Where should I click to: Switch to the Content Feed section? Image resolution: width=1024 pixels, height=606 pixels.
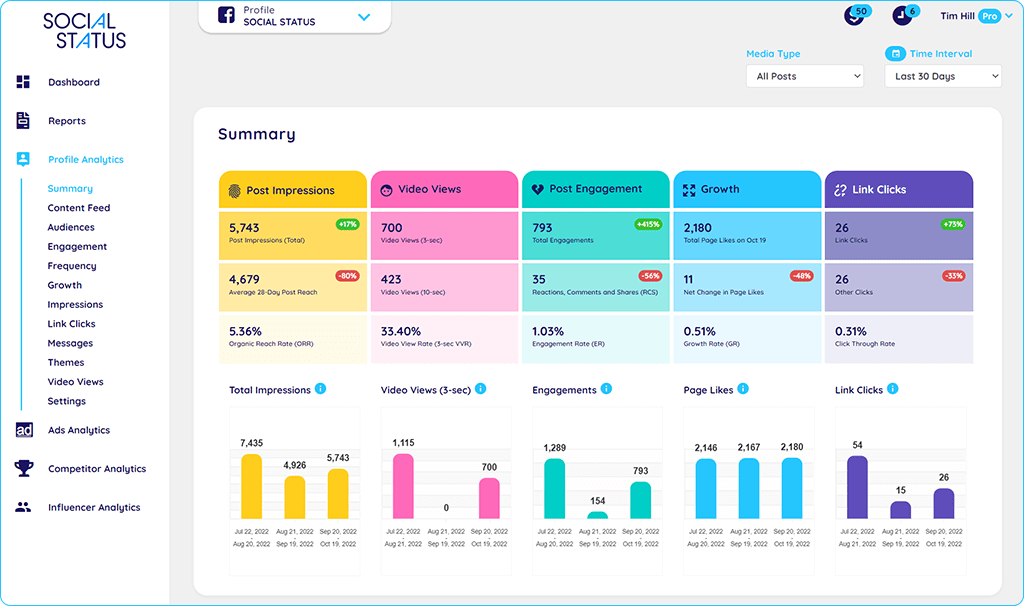(77, 207)
